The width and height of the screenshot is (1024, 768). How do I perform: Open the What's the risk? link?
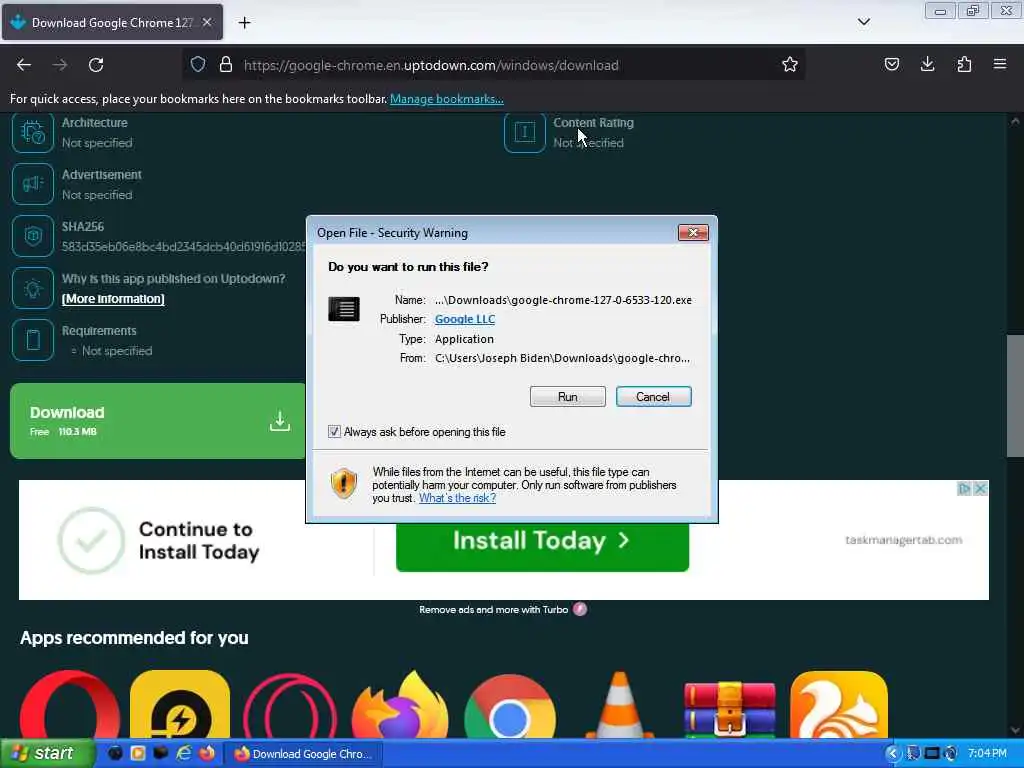[x=457, y=498]
